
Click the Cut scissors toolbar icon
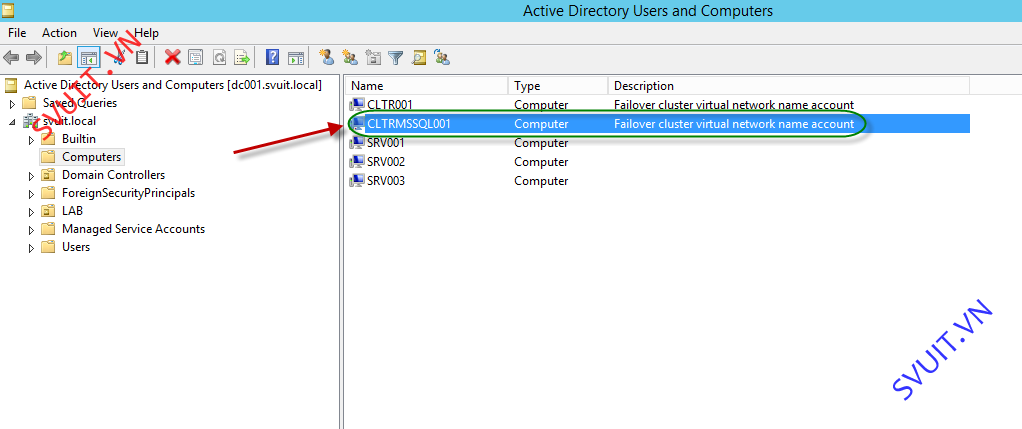point(119,57)
